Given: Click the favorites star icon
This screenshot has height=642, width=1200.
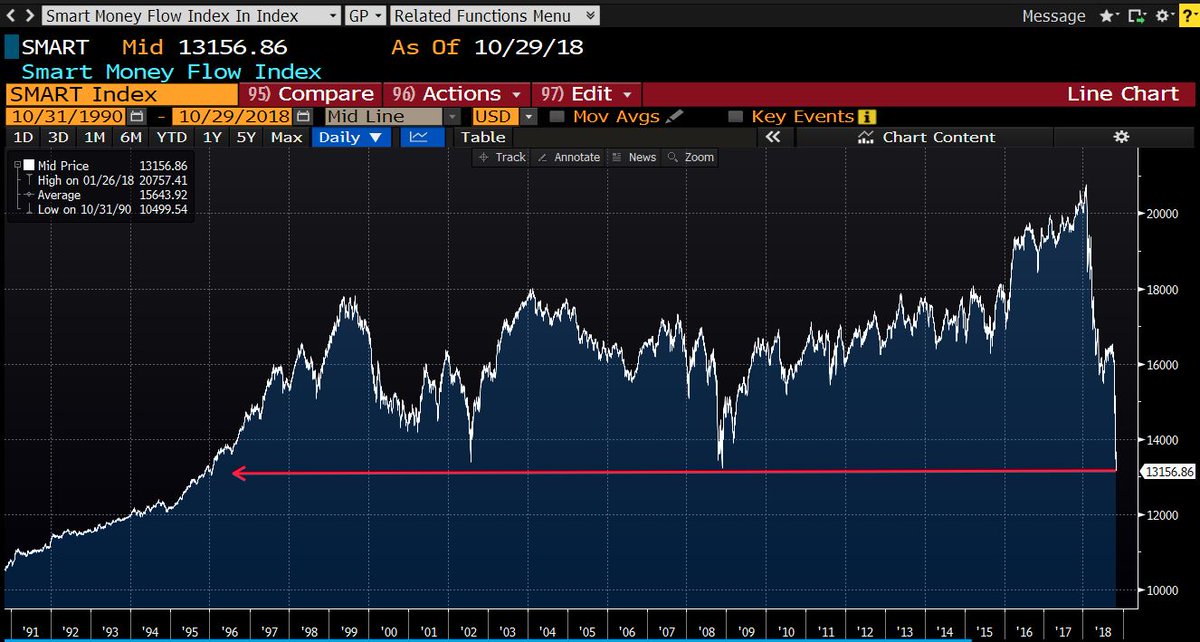Looking at the screenshot, I should point(1108,16).
